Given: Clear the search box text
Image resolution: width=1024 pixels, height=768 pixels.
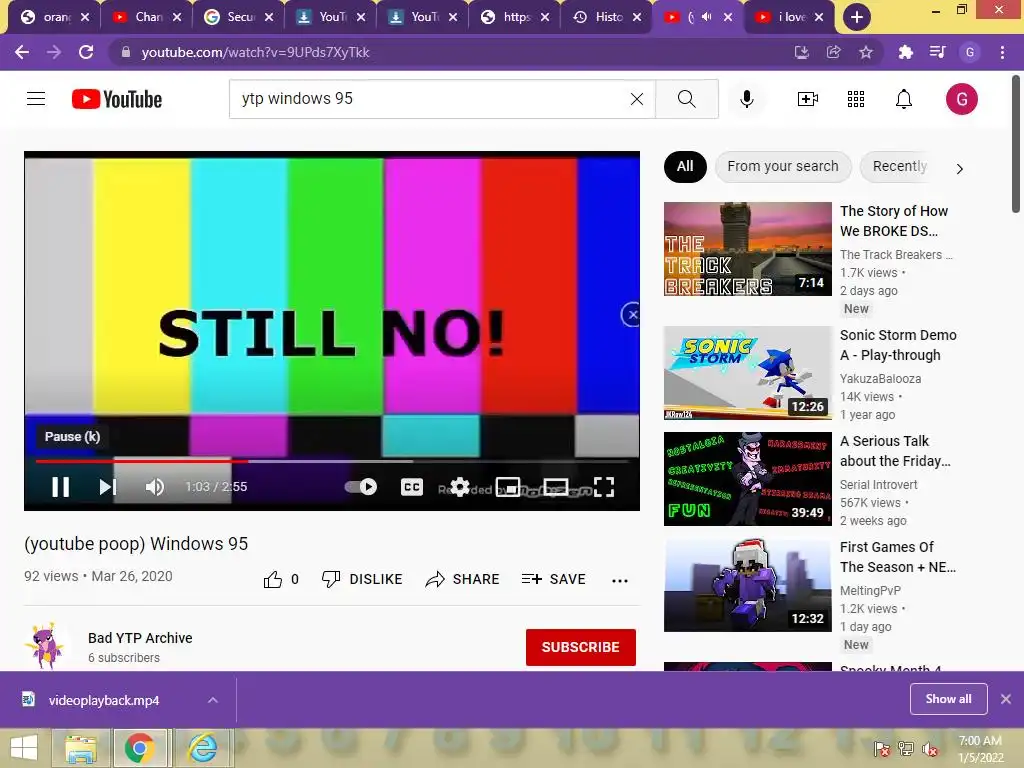Looking at the screenshot, I should [637, 99].
